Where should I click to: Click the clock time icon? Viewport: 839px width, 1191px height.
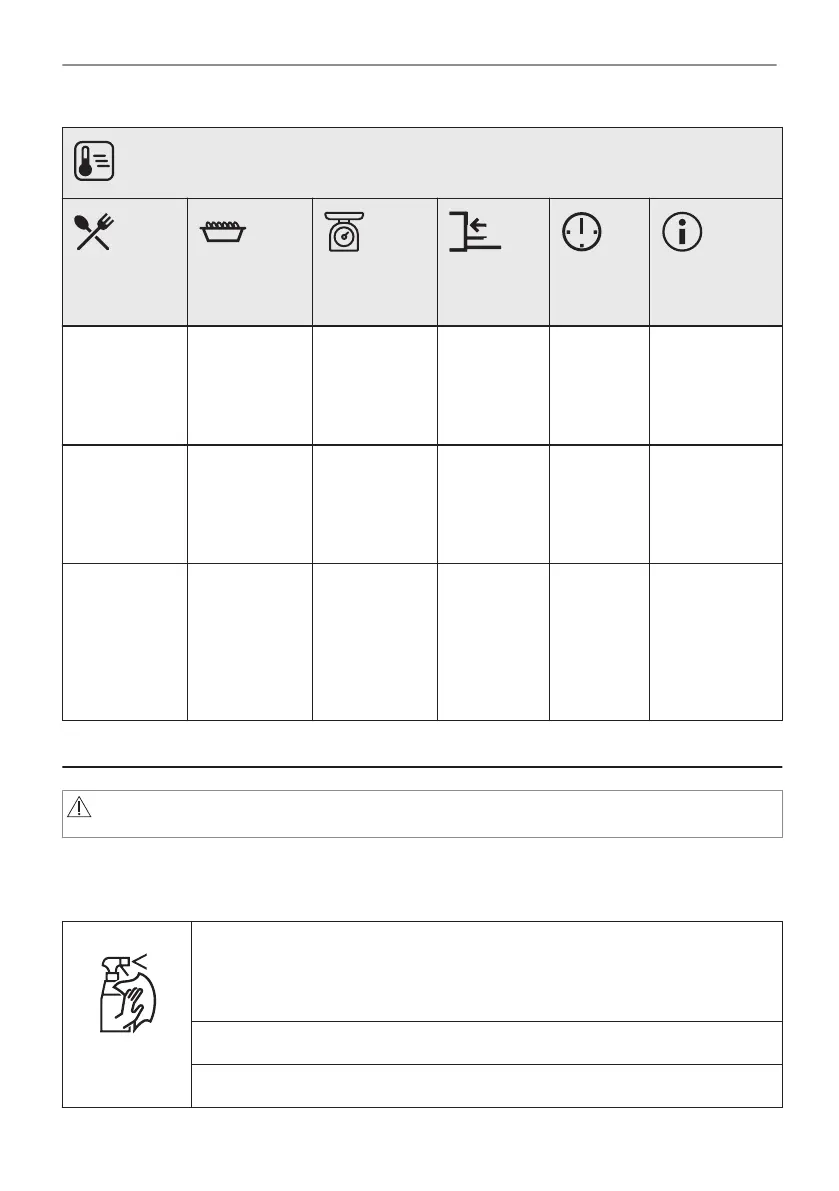pyautogui.click(x=582, y=232)
